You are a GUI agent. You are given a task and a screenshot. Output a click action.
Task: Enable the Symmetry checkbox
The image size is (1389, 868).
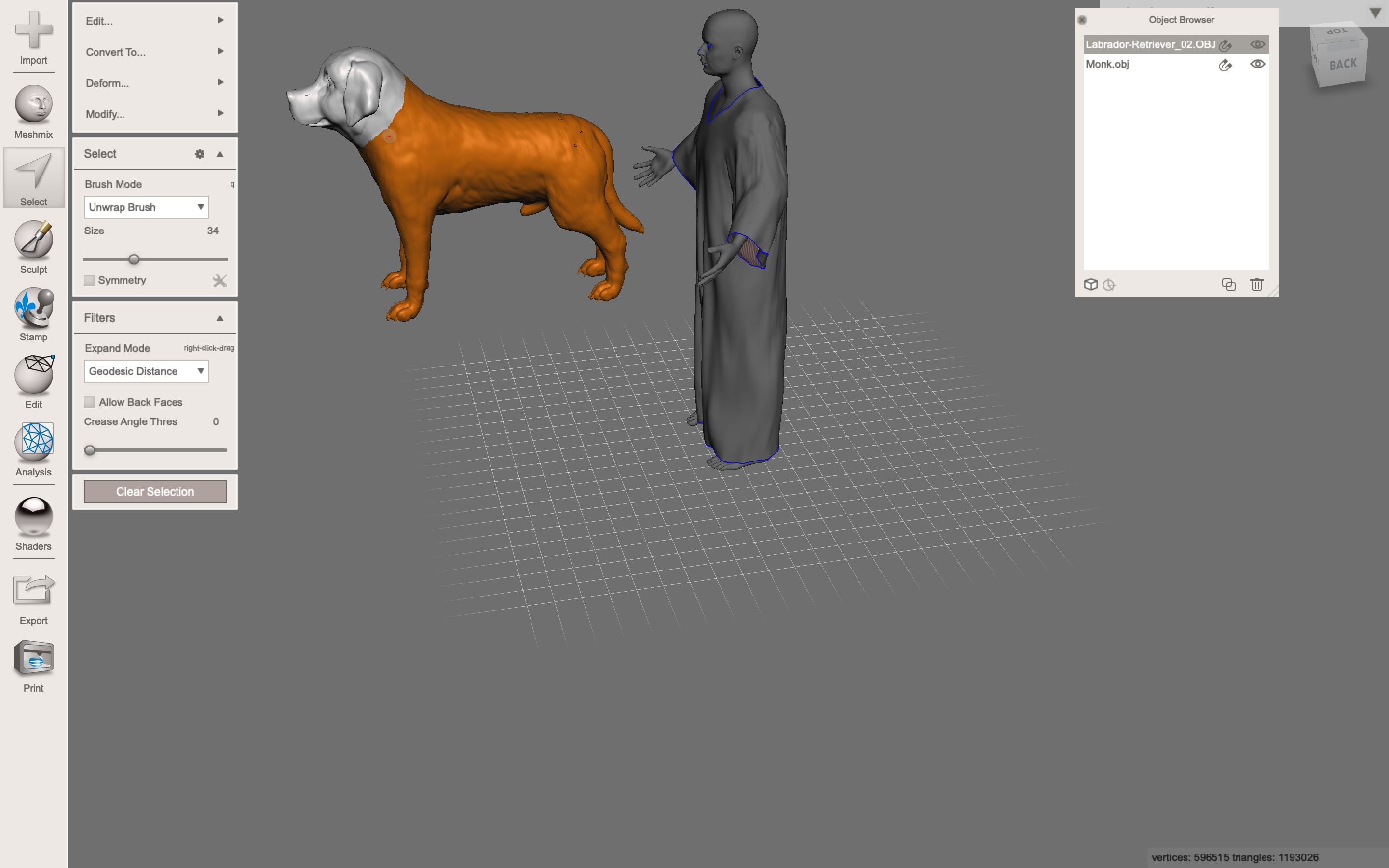[90, 280]
